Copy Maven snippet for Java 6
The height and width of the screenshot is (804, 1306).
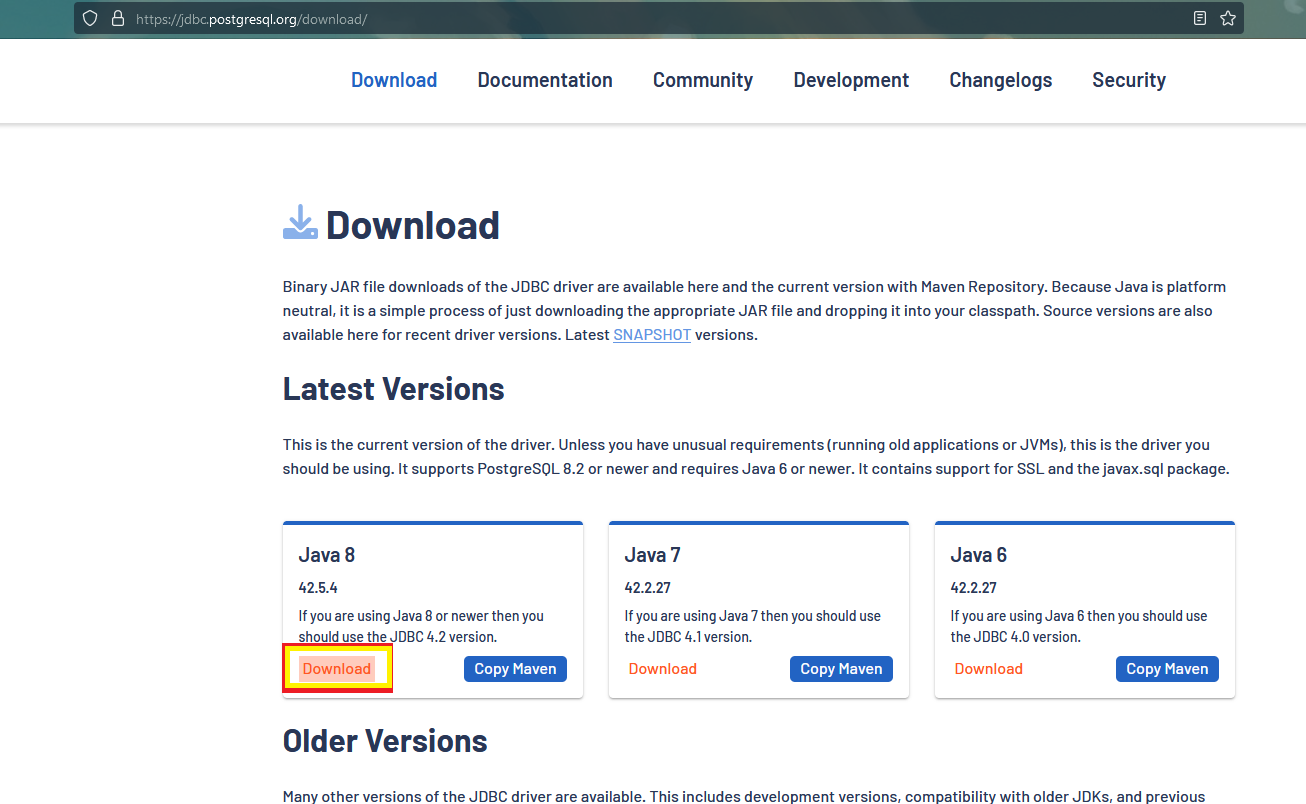pos(1167,669)
